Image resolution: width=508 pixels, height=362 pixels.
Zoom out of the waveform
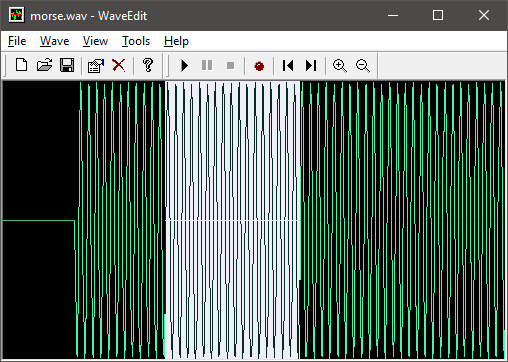click(363, 65)
